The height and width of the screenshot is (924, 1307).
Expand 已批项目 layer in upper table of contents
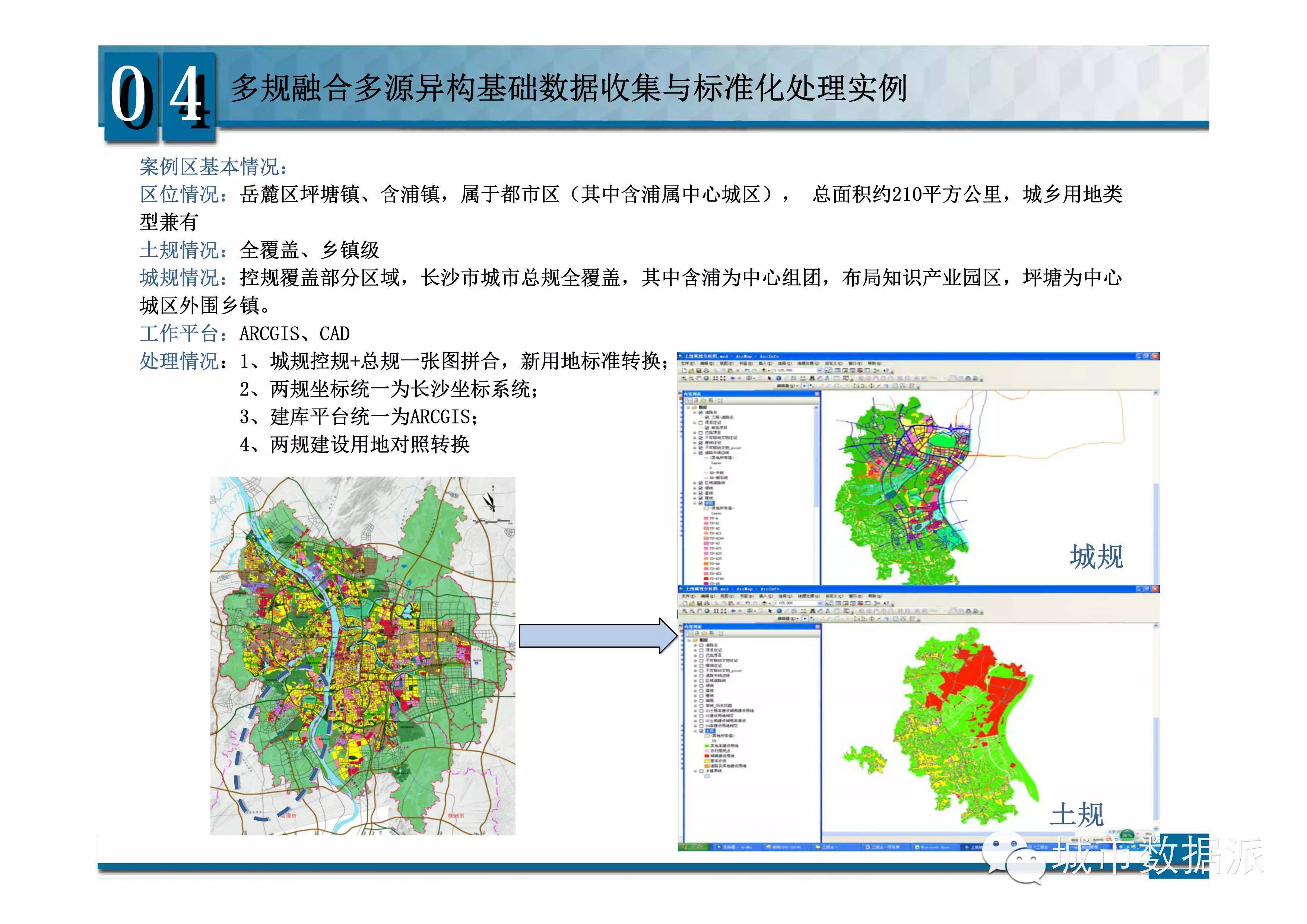(x=695, y=433)
